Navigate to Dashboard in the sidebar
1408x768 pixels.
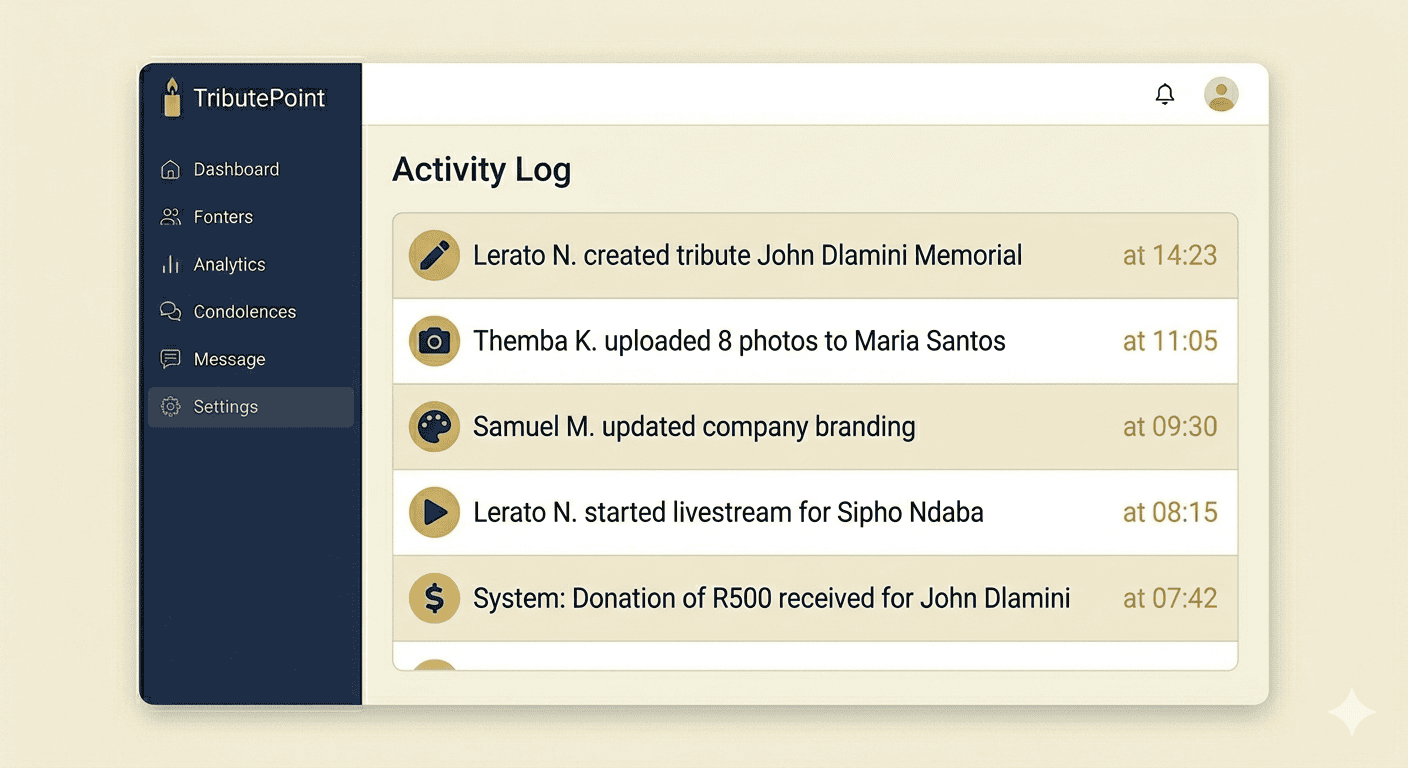click(x=236, y=169)
